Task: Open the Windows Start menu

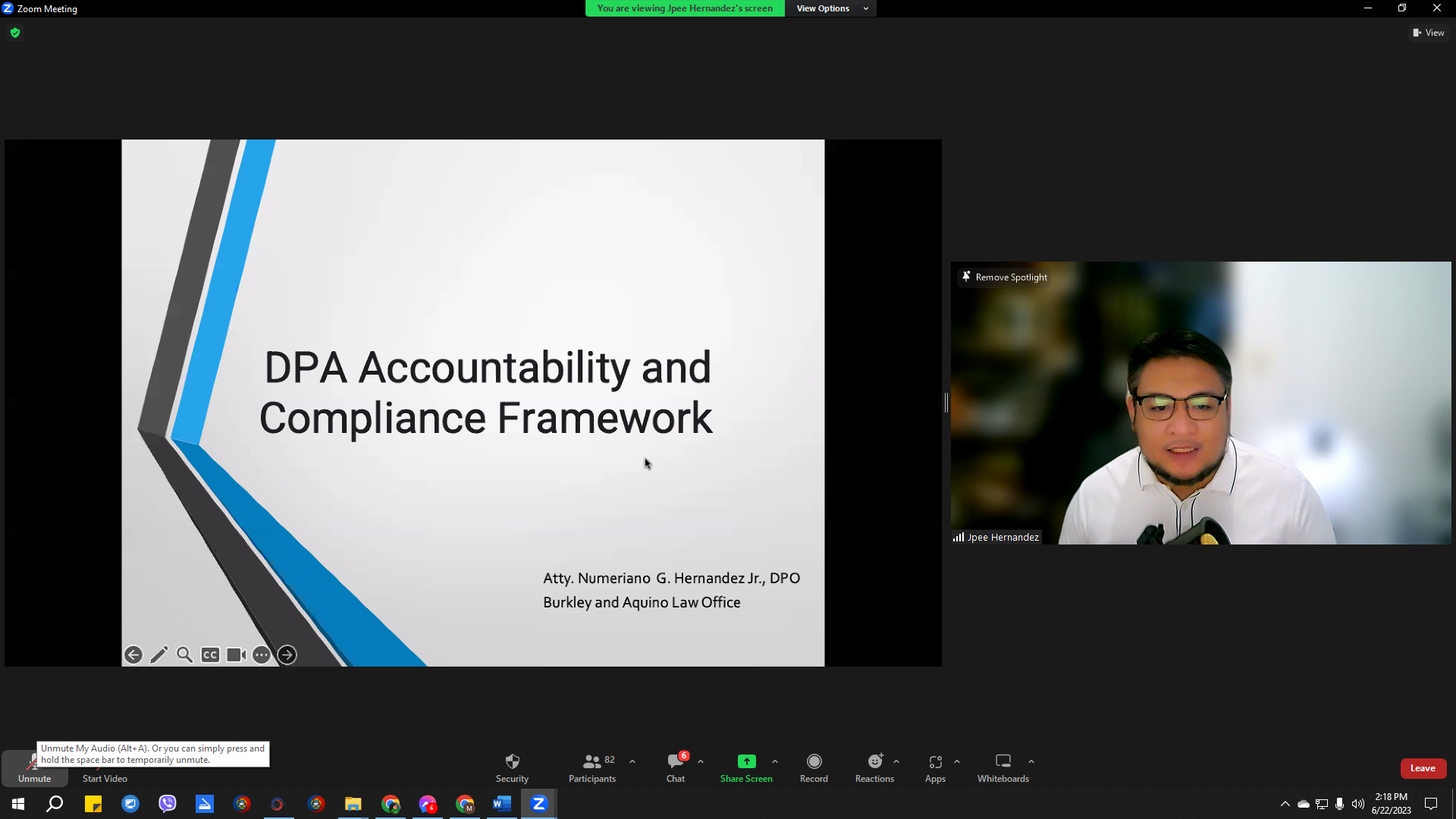Action: [x=18, y=804]
